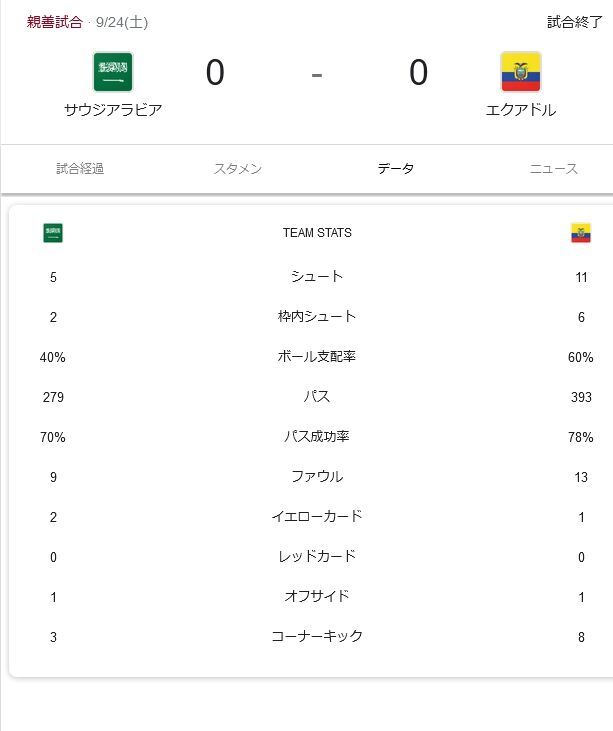Viewport: 613px width, 731px height.
Task: Click the ボール支配率 stat label
Action: point(317,357)
